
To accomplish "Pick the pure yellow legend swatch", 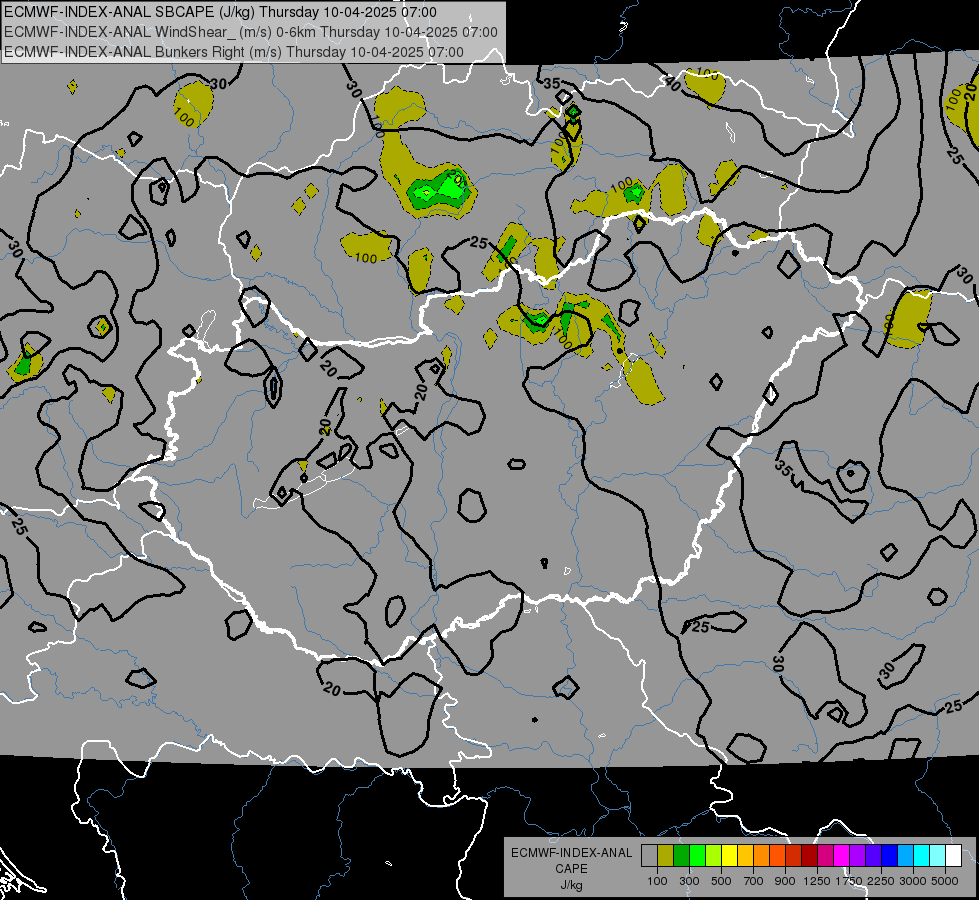I will tap(729, 855).
